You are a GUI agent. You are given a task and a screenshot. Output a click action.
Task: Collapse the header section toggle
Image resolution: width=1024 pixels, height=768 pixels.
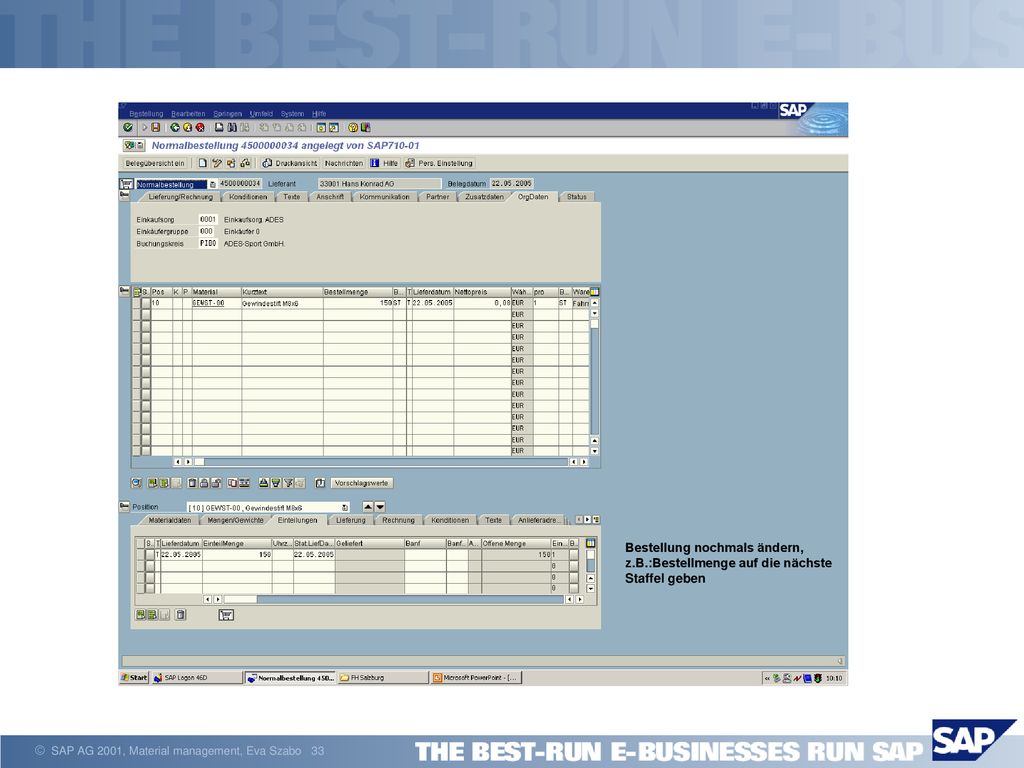tap(124, 195)
